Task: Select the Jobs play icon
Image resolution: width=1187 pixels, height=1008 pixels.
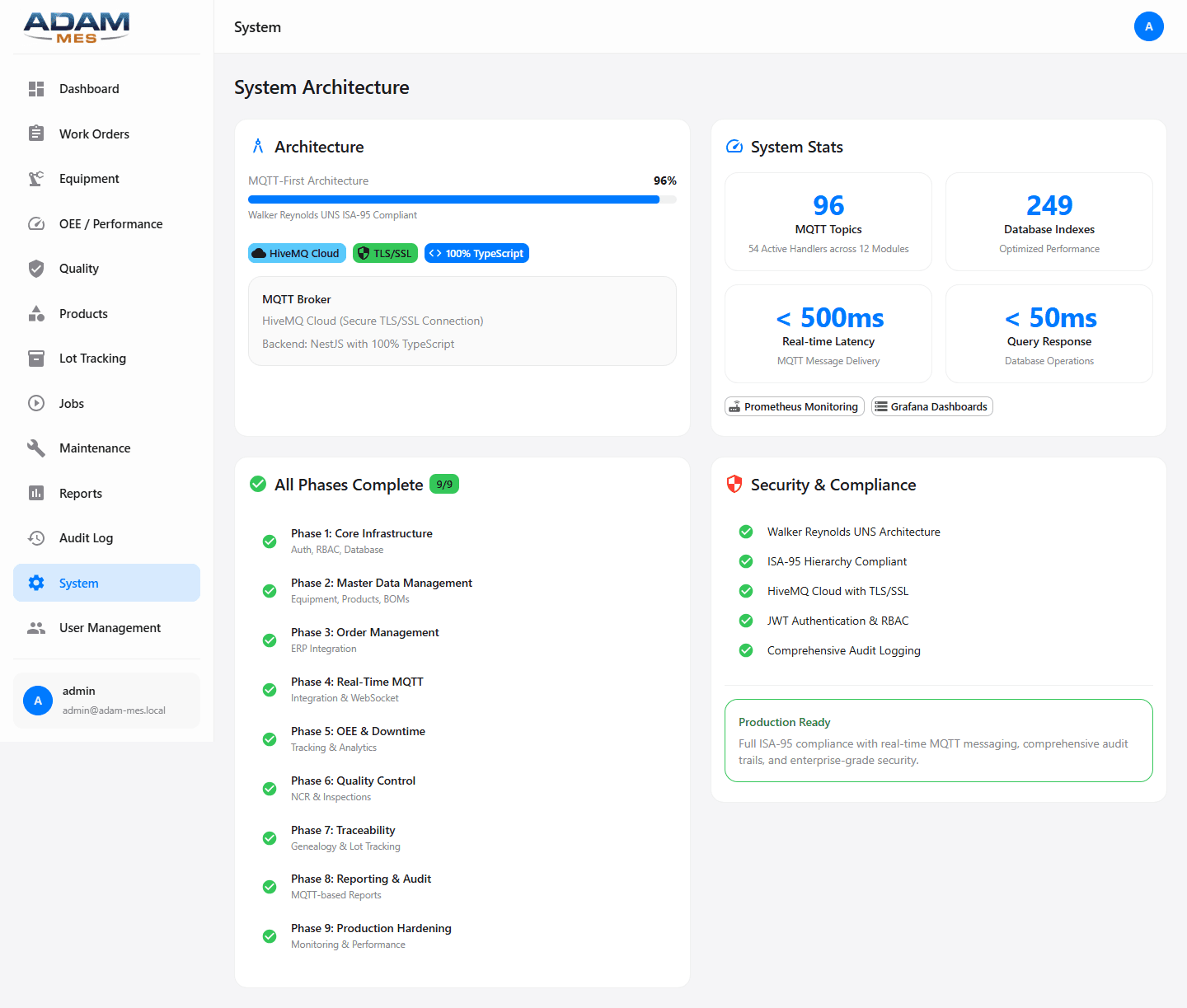Action: click(x=36, y=403)
